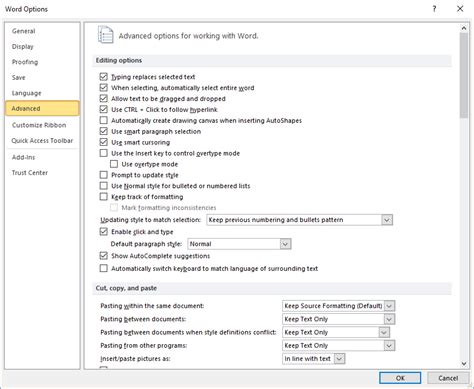Toggle Use smart cursoring checkbox
This screenshot has width=474, height=389.
(104, 142)
